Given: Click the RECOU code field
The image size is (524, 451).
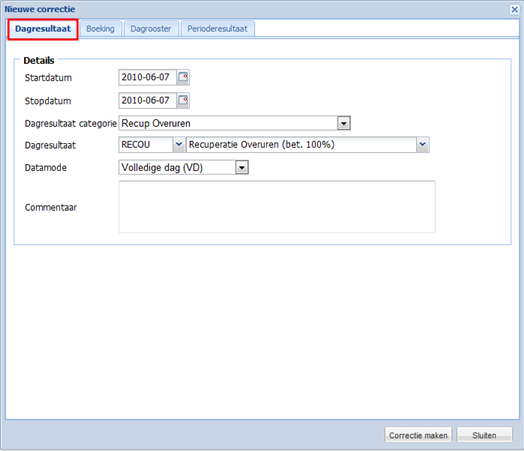Looking at the screenshot, I should (x=146, y=145).
